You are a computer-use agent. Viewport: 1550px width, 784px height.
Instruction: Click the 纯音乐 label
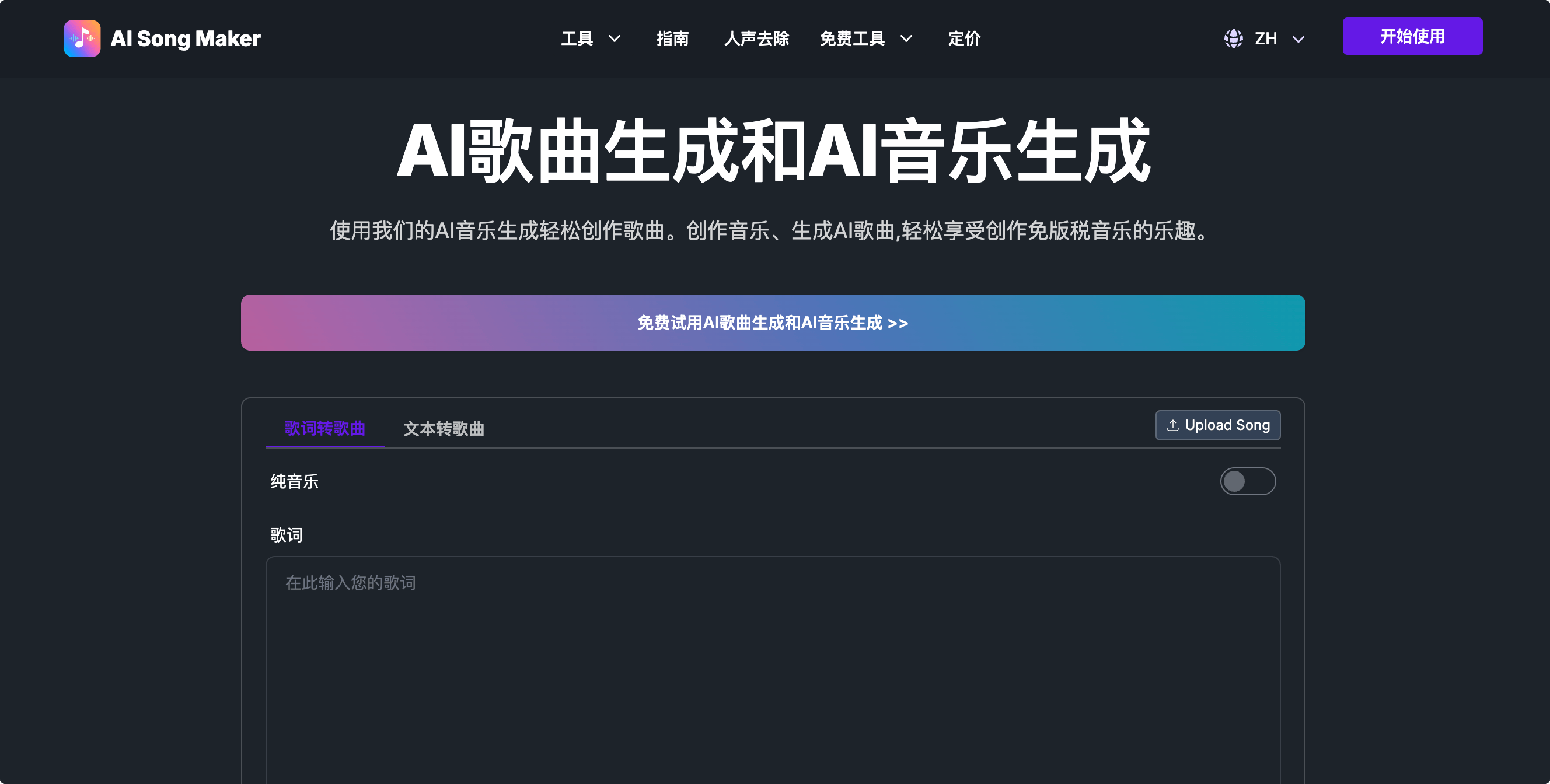[294, 481]
